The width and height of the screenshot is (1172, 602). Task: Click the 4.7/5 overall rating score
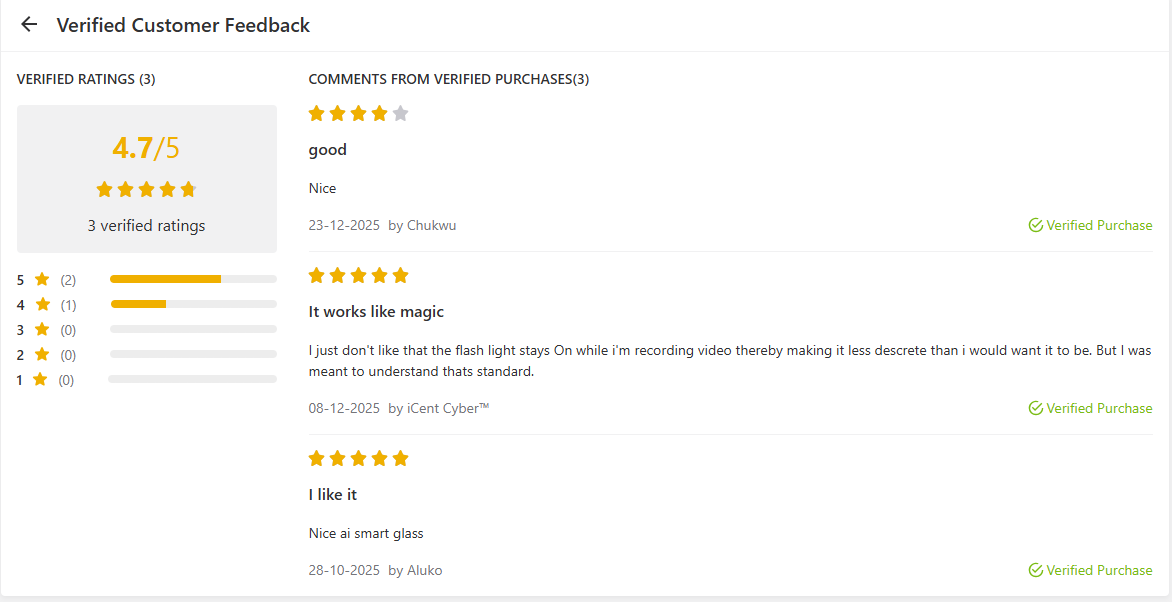[x=146, y=148]
